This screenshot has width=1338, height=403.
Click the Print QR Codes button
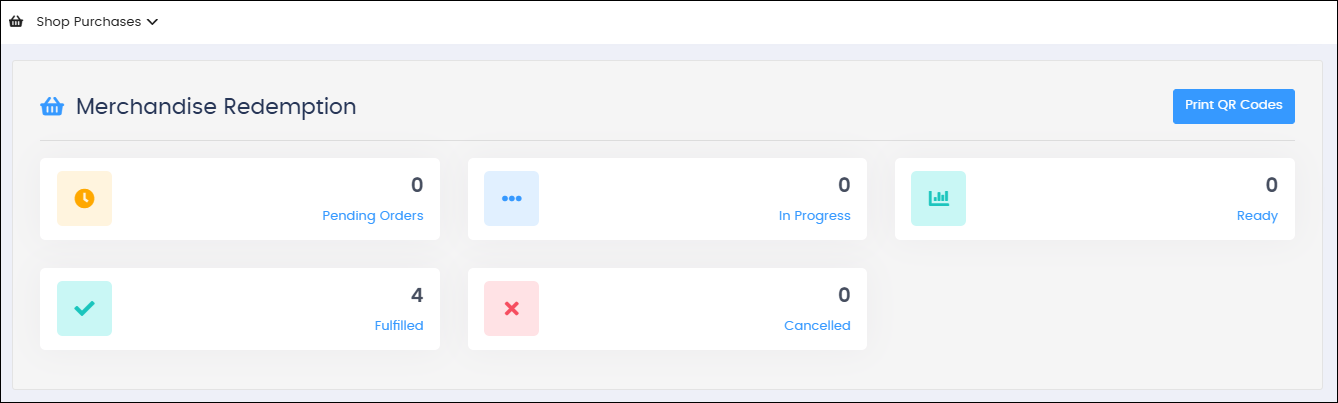[1233, 106]
